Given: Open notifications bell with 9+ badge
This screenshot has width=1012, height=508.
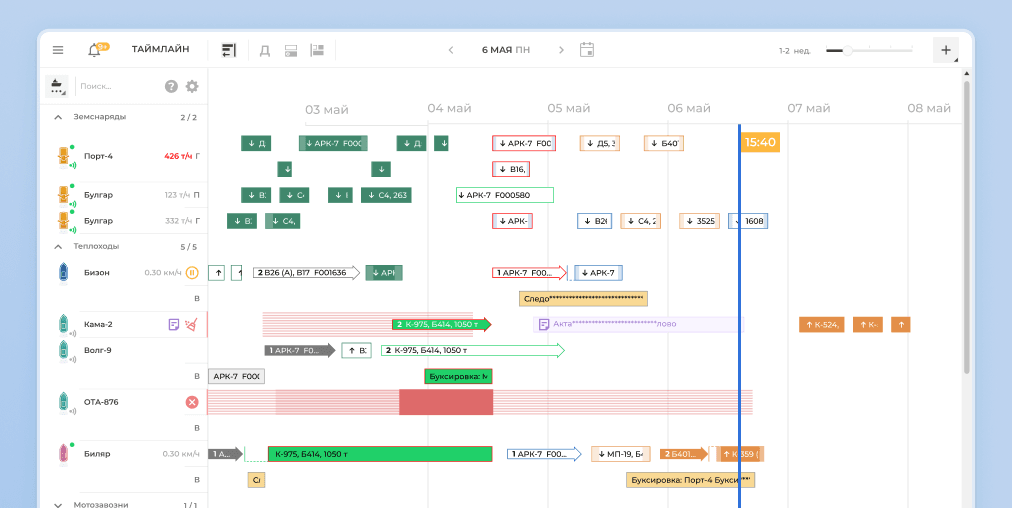Looking at the screenshot, I should coord(95,50).
